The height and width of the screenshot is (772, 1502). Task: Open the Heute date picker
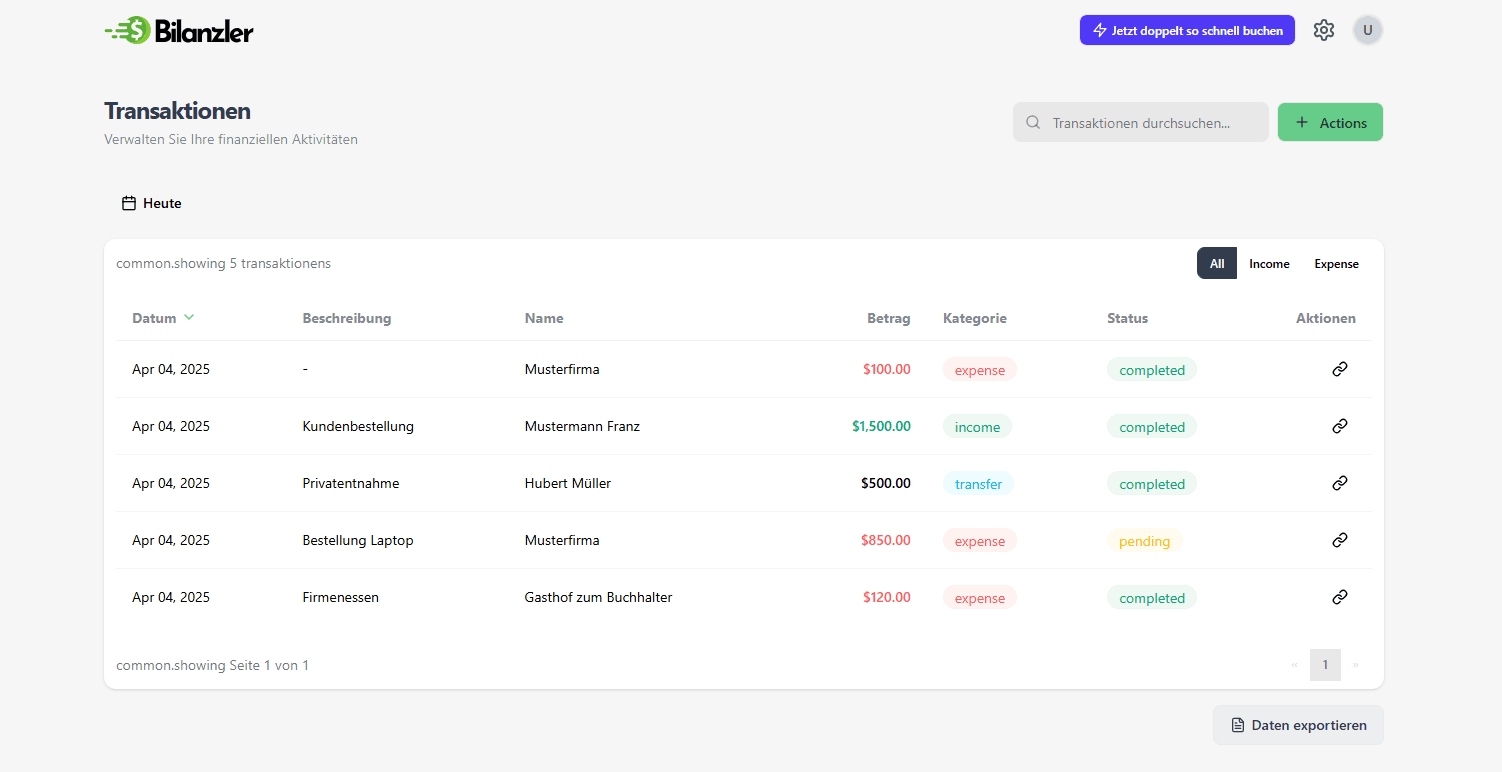(x=152, y=203)
